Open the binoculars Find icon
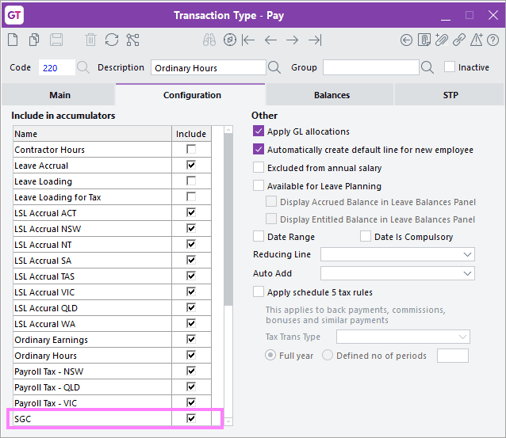Image resolution: width=506 pixels, height=438 pixels. pyautogui.click(x=209, y=40)
